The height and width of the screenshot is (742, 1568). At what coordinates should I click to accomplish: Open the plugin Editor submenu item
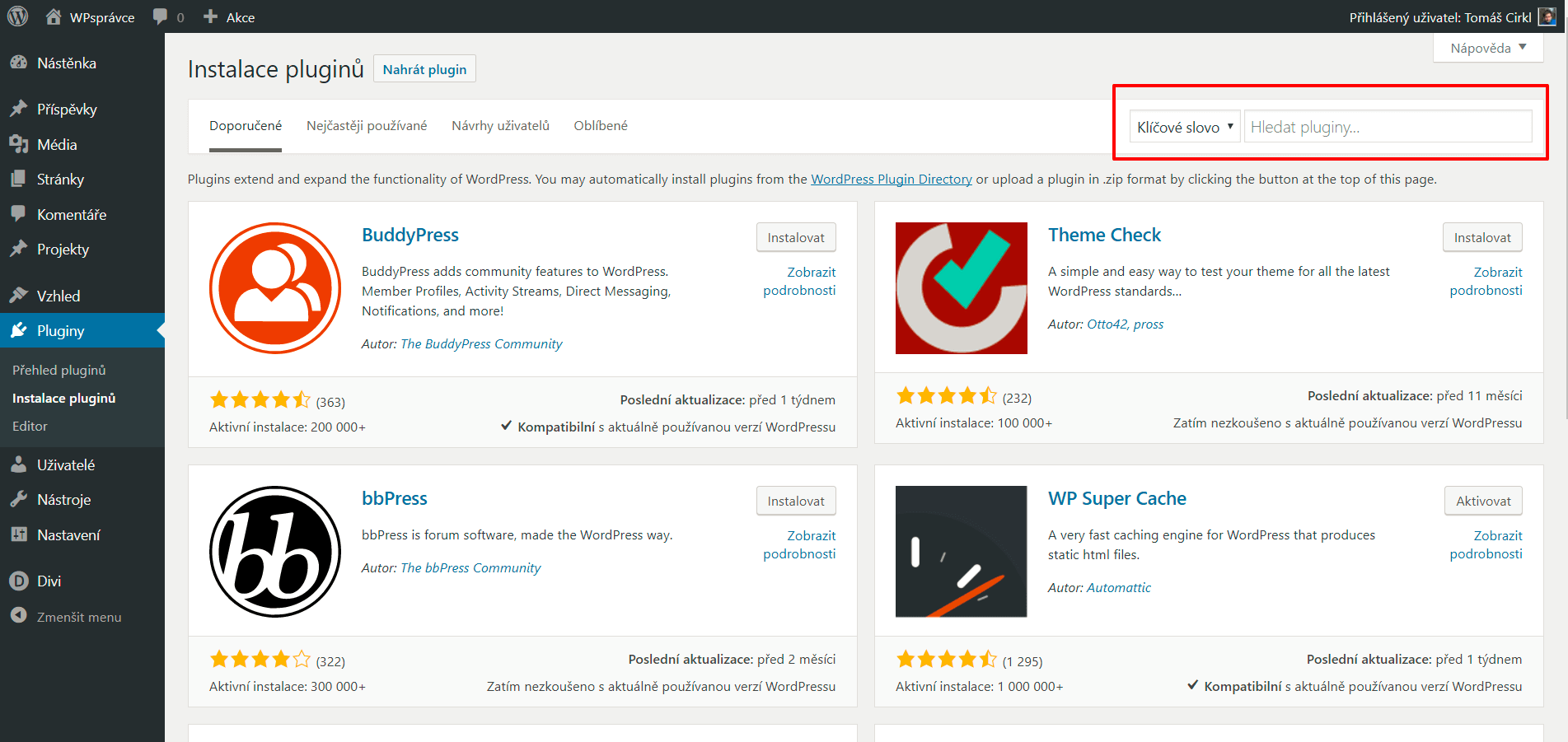coord(30,426)
